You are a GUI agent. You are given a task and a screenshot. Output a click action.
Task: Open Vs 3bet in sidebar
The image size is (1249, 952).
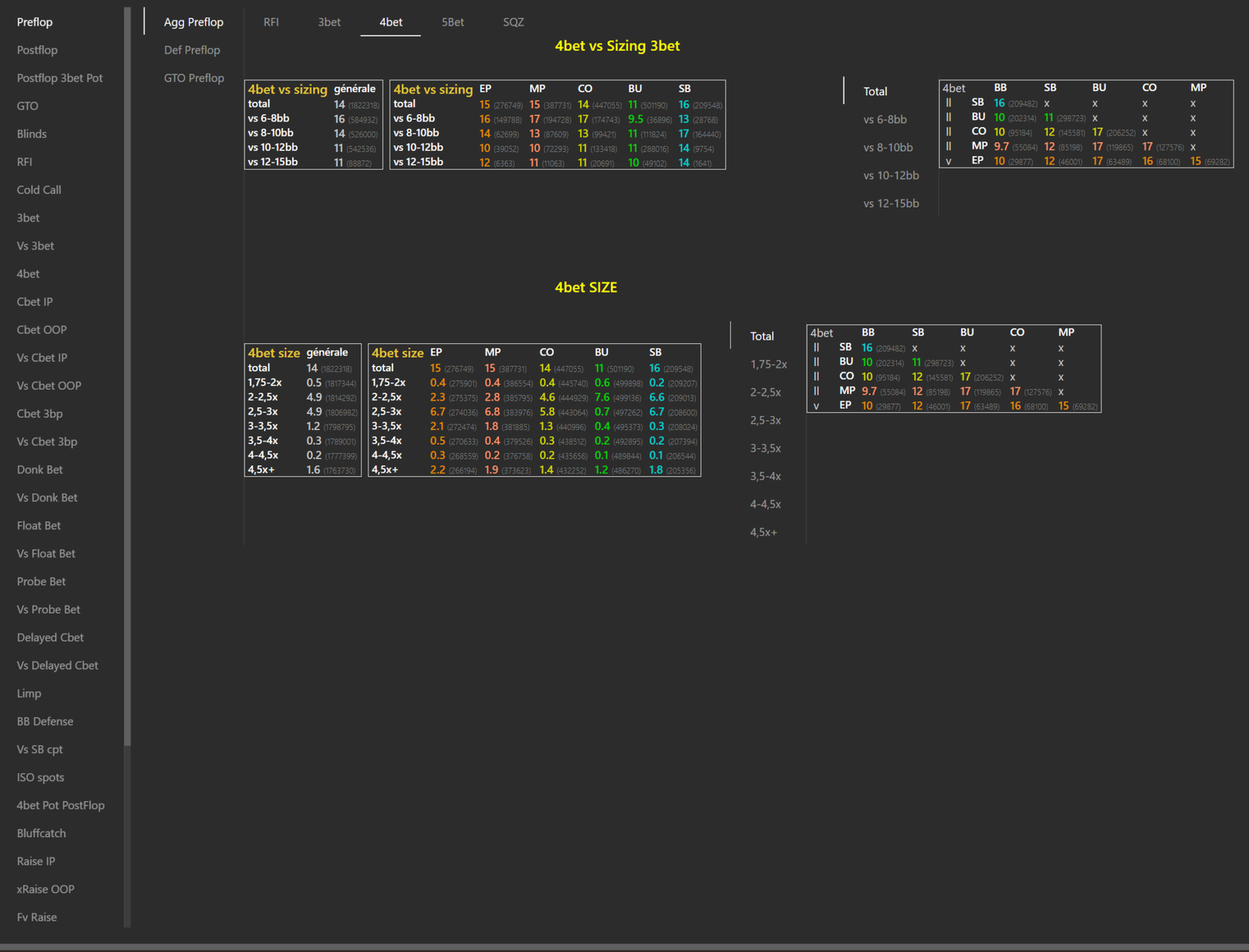coord(36,246)
